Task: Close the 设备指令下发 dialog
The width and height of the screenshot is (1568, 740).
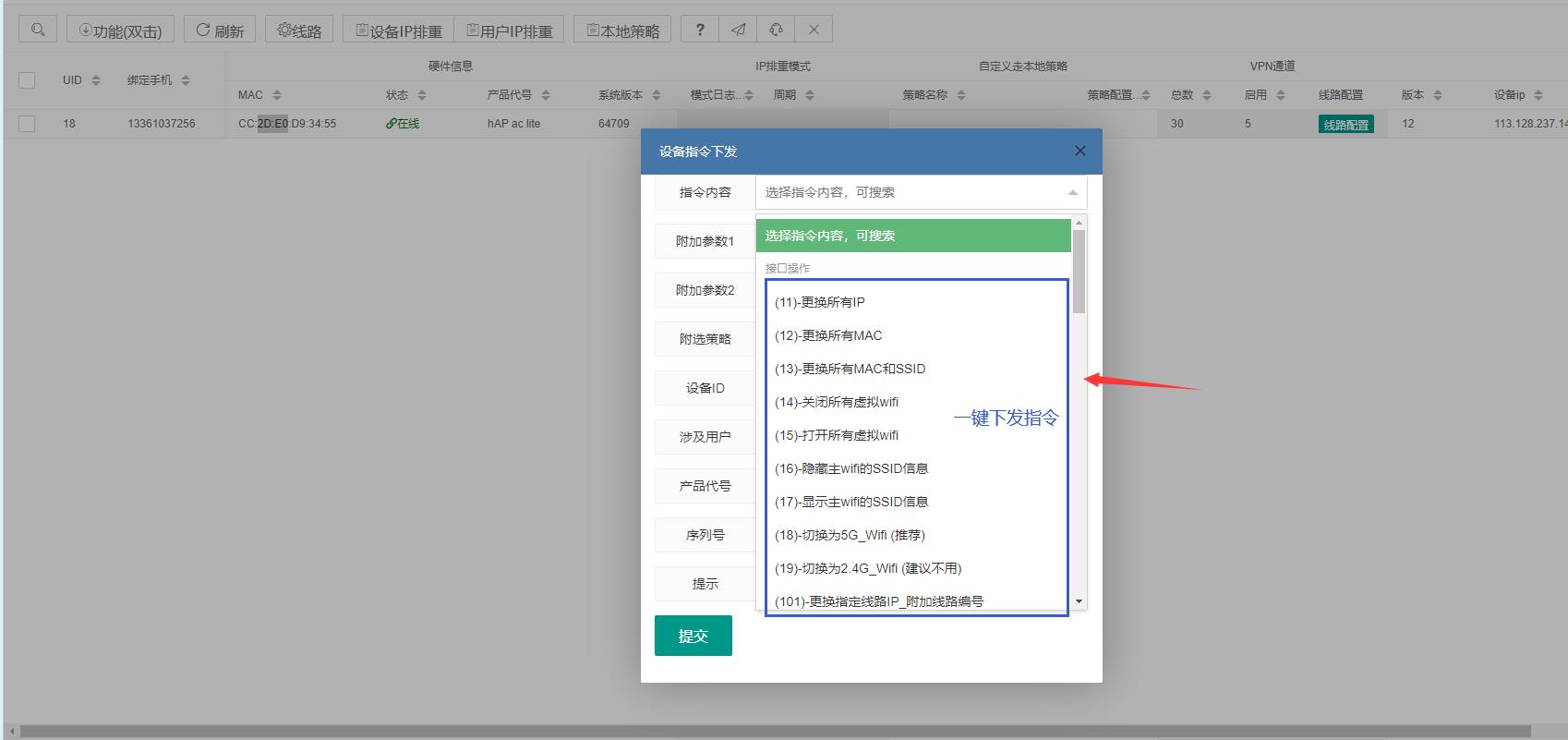Action: (1080, 151)
